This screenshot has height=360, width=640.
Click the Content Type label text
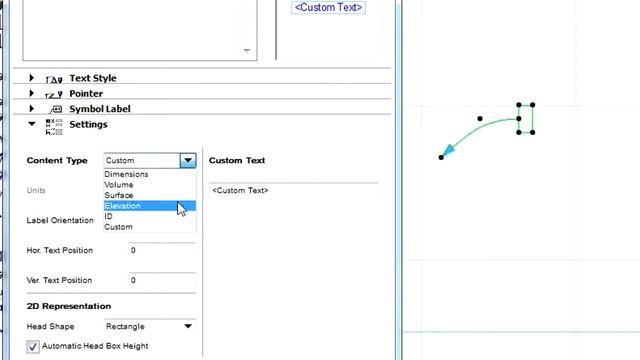coord(57,160)
